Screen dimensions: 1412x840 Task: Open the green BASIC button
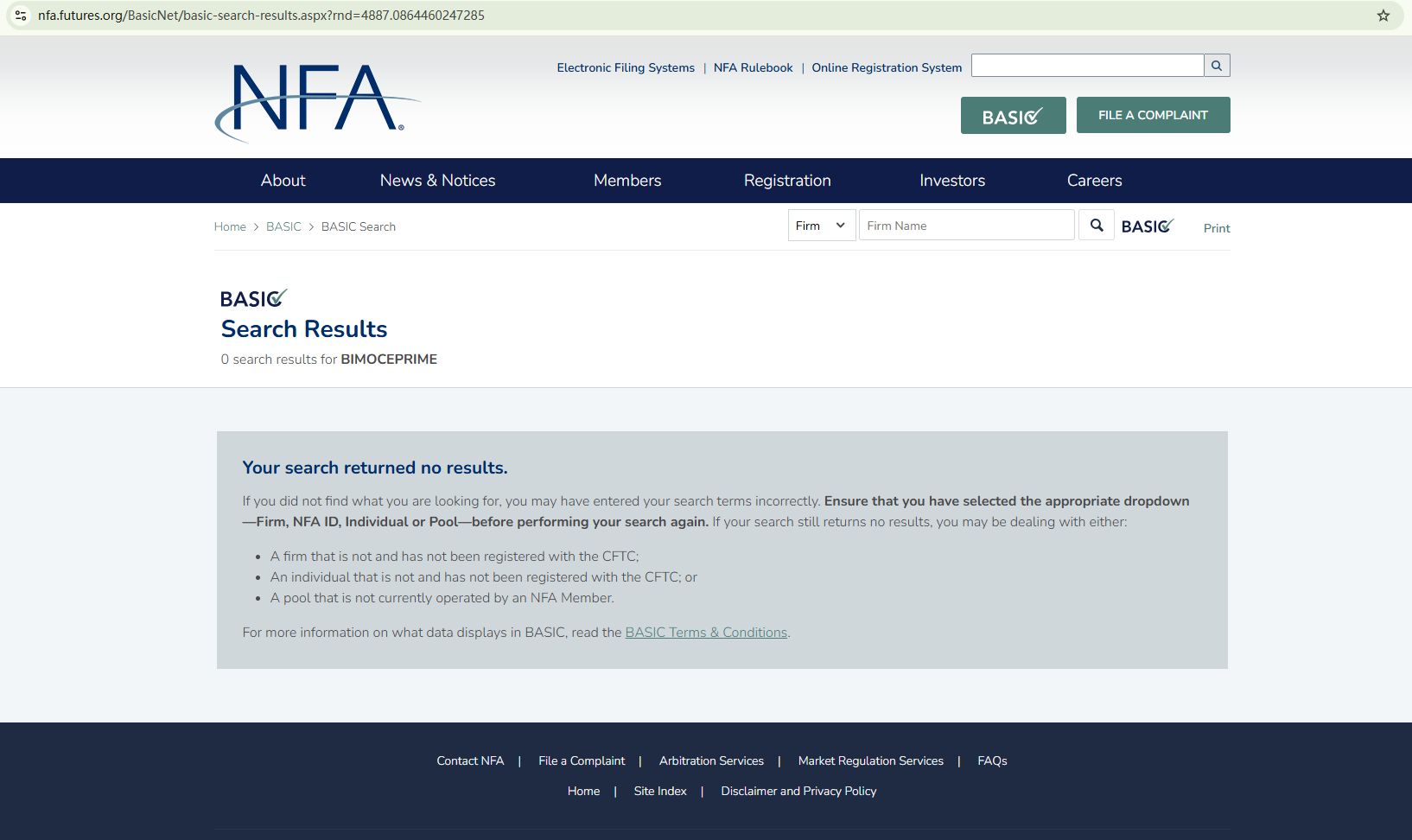1013,116
